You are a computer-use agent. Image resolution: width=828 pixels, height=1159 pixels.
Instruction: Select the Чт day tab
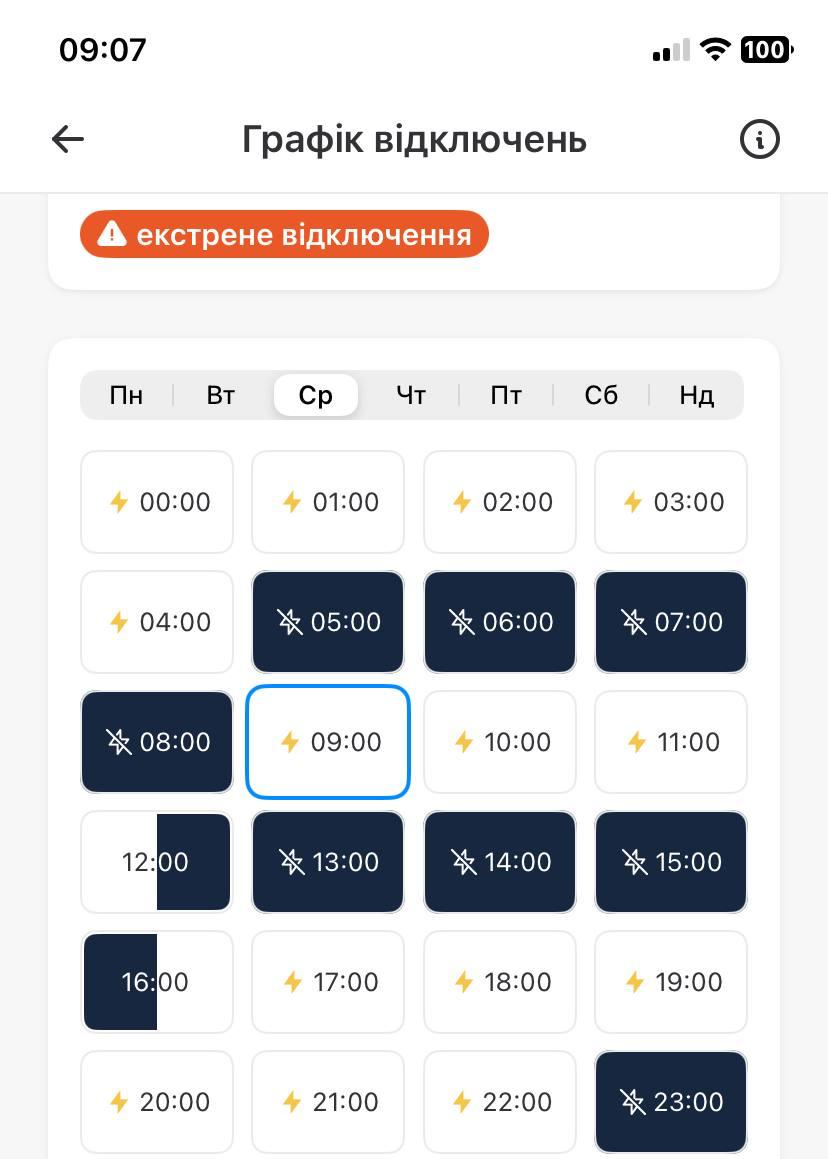pos(411,395)
